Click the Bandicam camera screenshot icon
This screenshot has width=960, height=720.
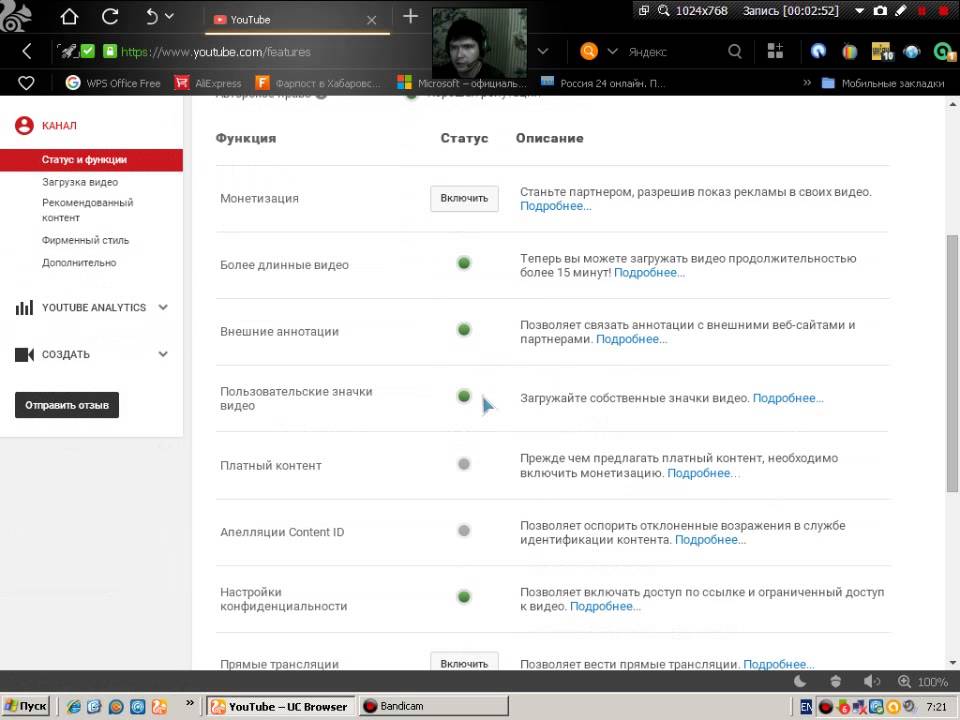tap(880, 10)
